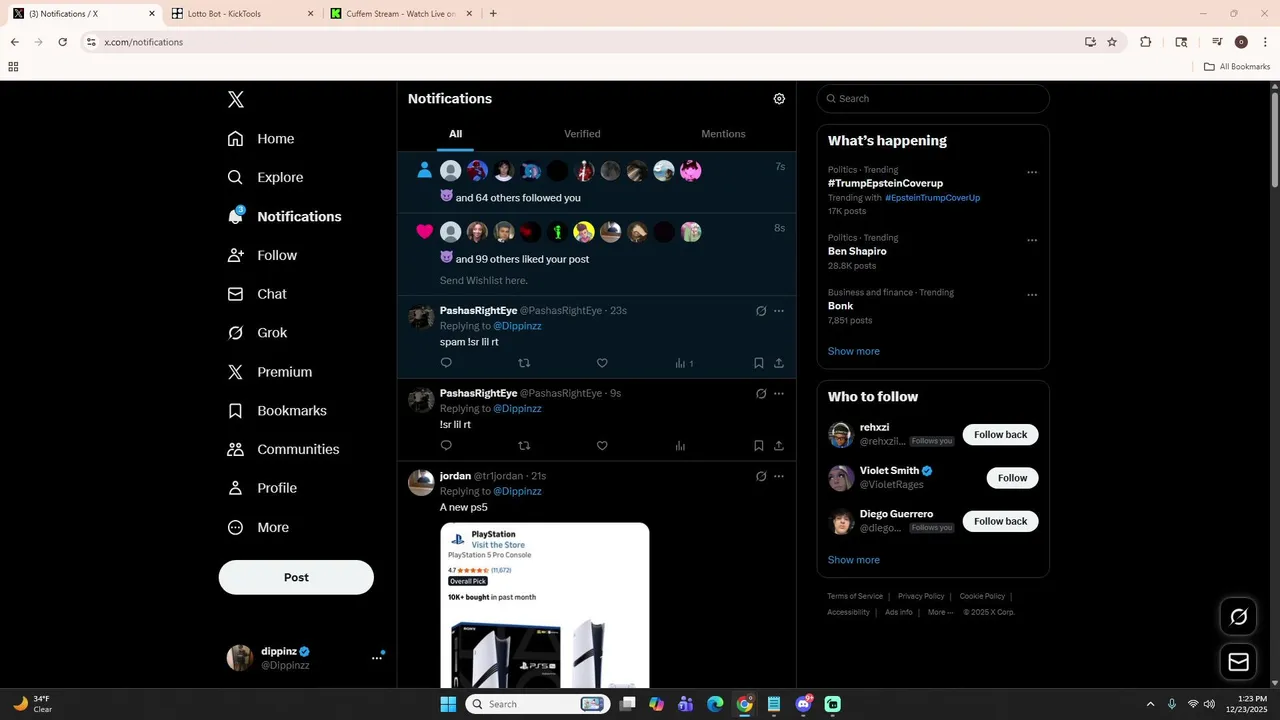Bookmark this page with the star icon

1112,42
